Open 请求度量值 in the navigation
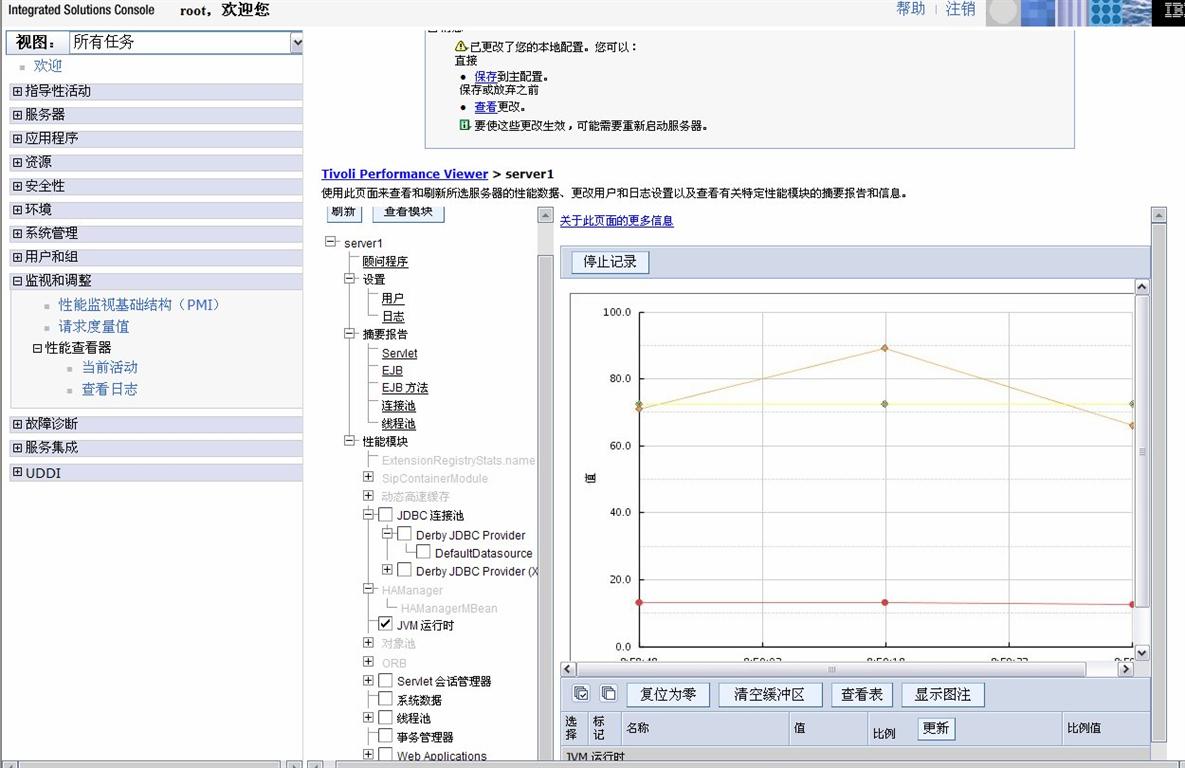The image size is (1185, 768). 94,327
